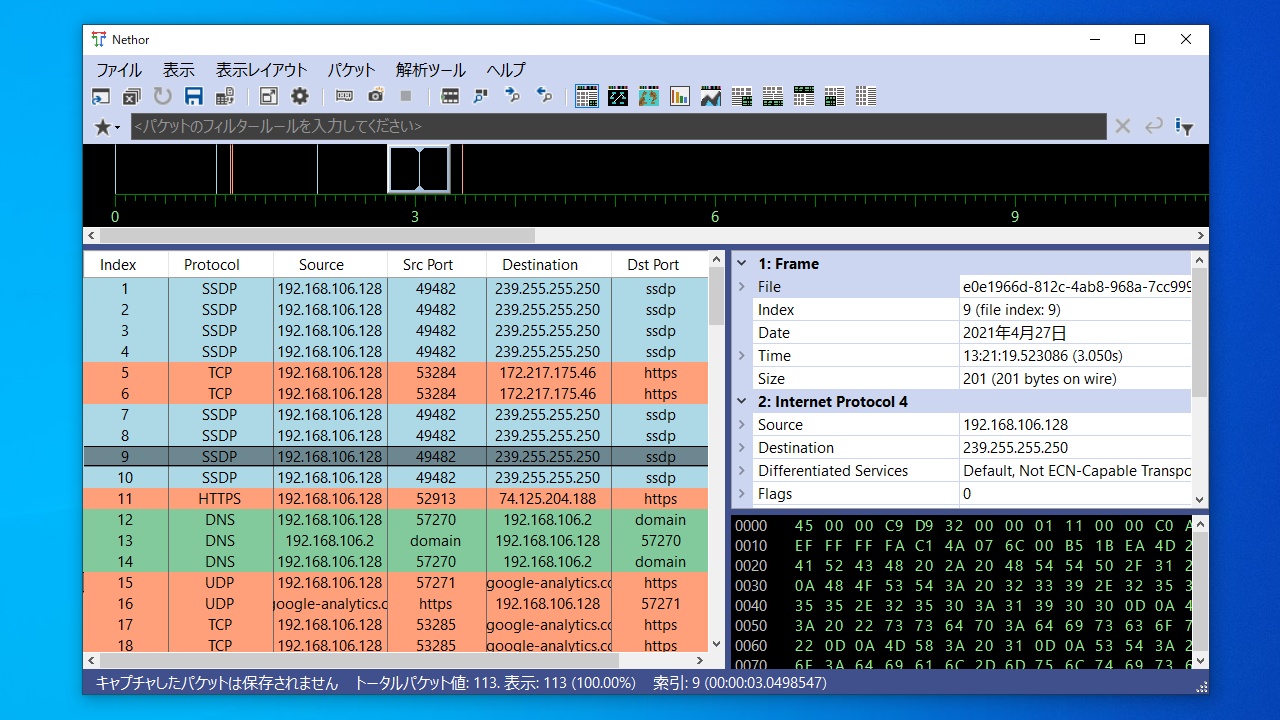This screenshot has height=720, width=1280.
Task: Click the export packets toolbar icon
Action: [x=225, y=96]
